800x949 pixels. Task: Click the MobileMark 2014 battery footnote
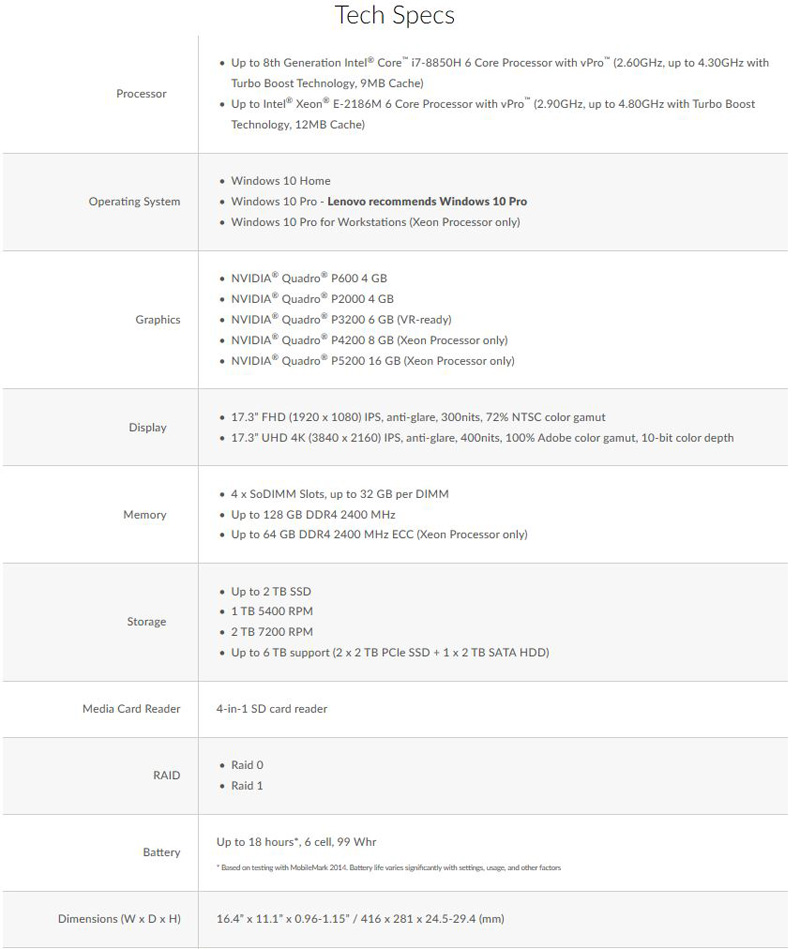click(389, 868)
